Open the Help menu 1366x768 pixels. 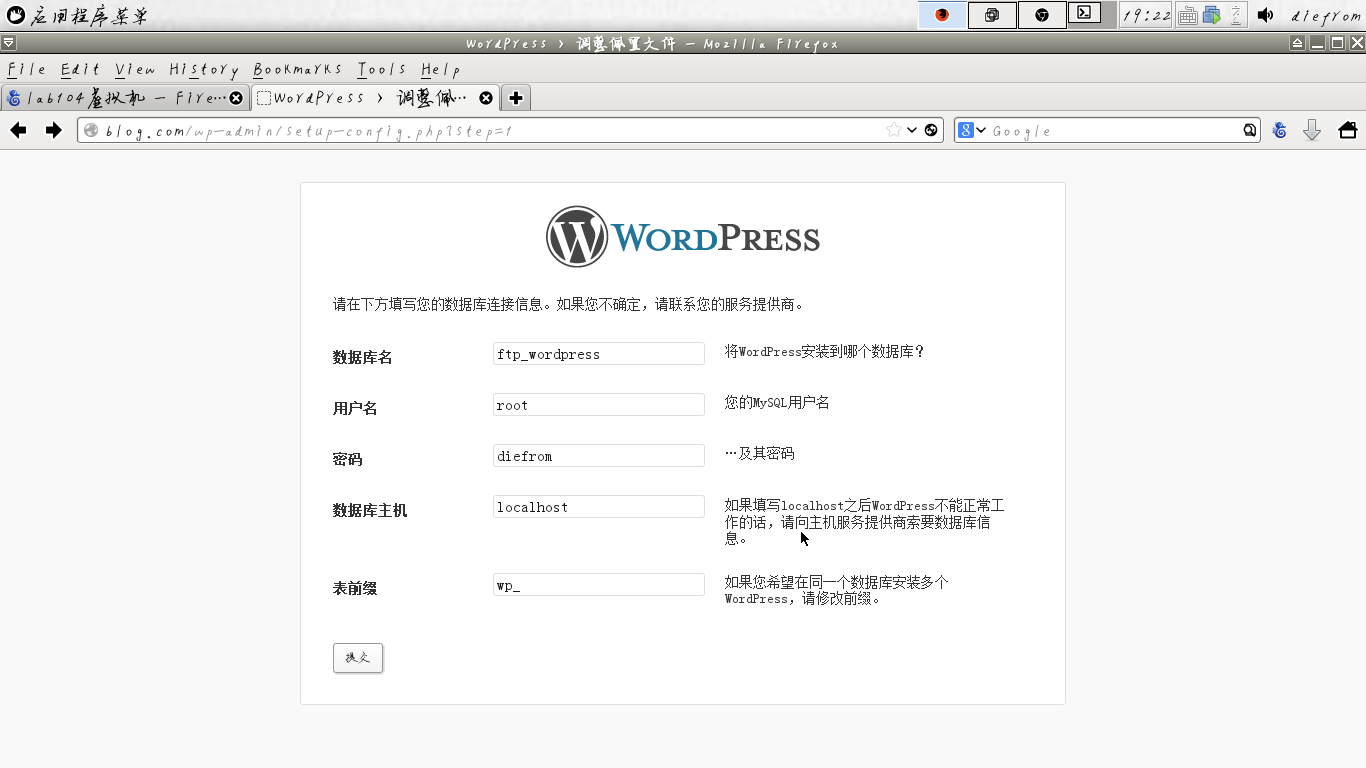coord(441,69)
